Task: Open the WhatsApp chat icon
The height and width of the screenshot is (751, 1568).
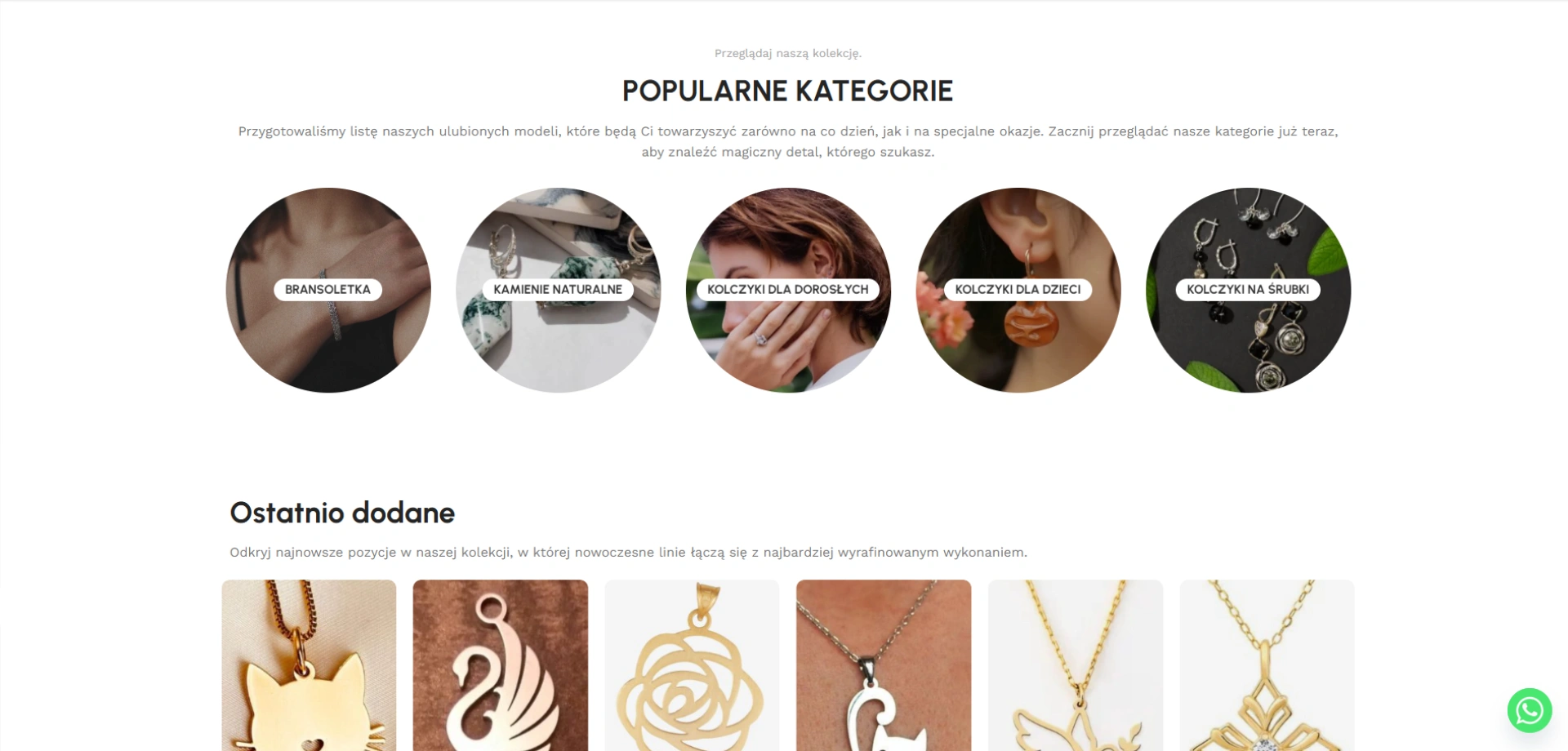Action: point(1529,710)
